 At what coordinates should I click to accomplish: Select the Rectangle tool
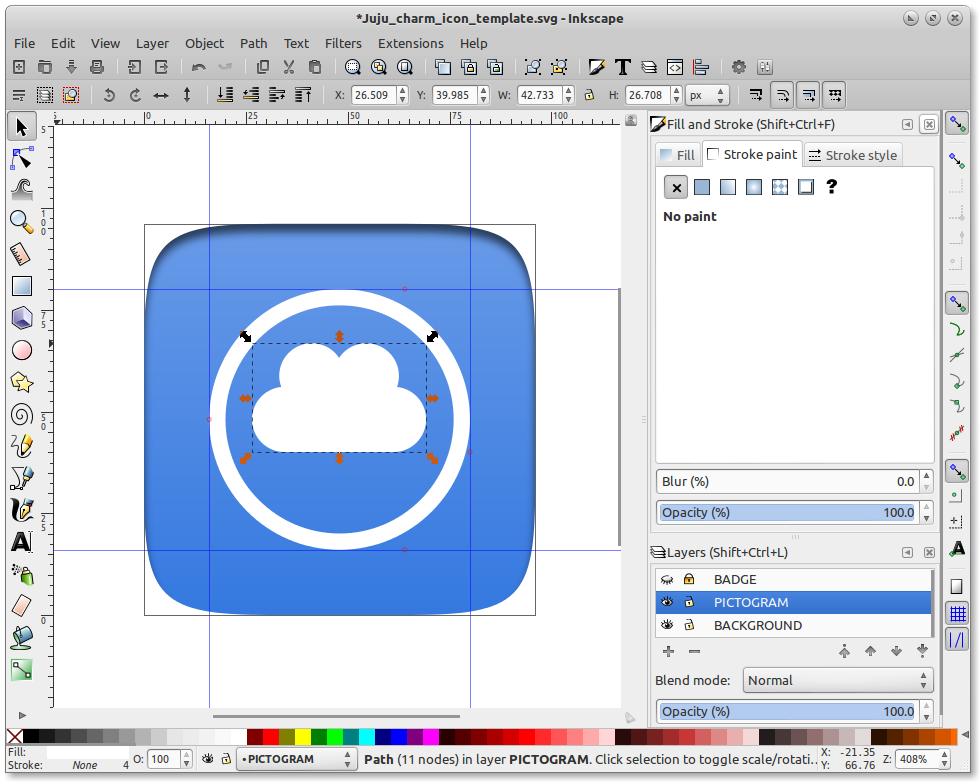click(21, 286)
